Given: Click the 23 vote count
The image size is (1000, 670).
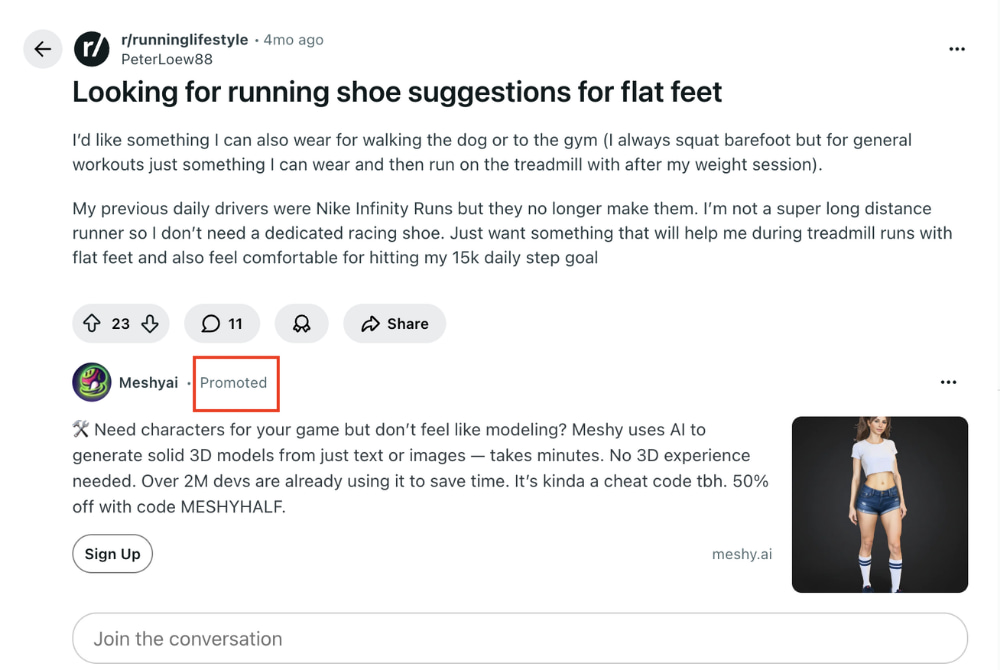Looking at the screenshot, I should [121, 324].
